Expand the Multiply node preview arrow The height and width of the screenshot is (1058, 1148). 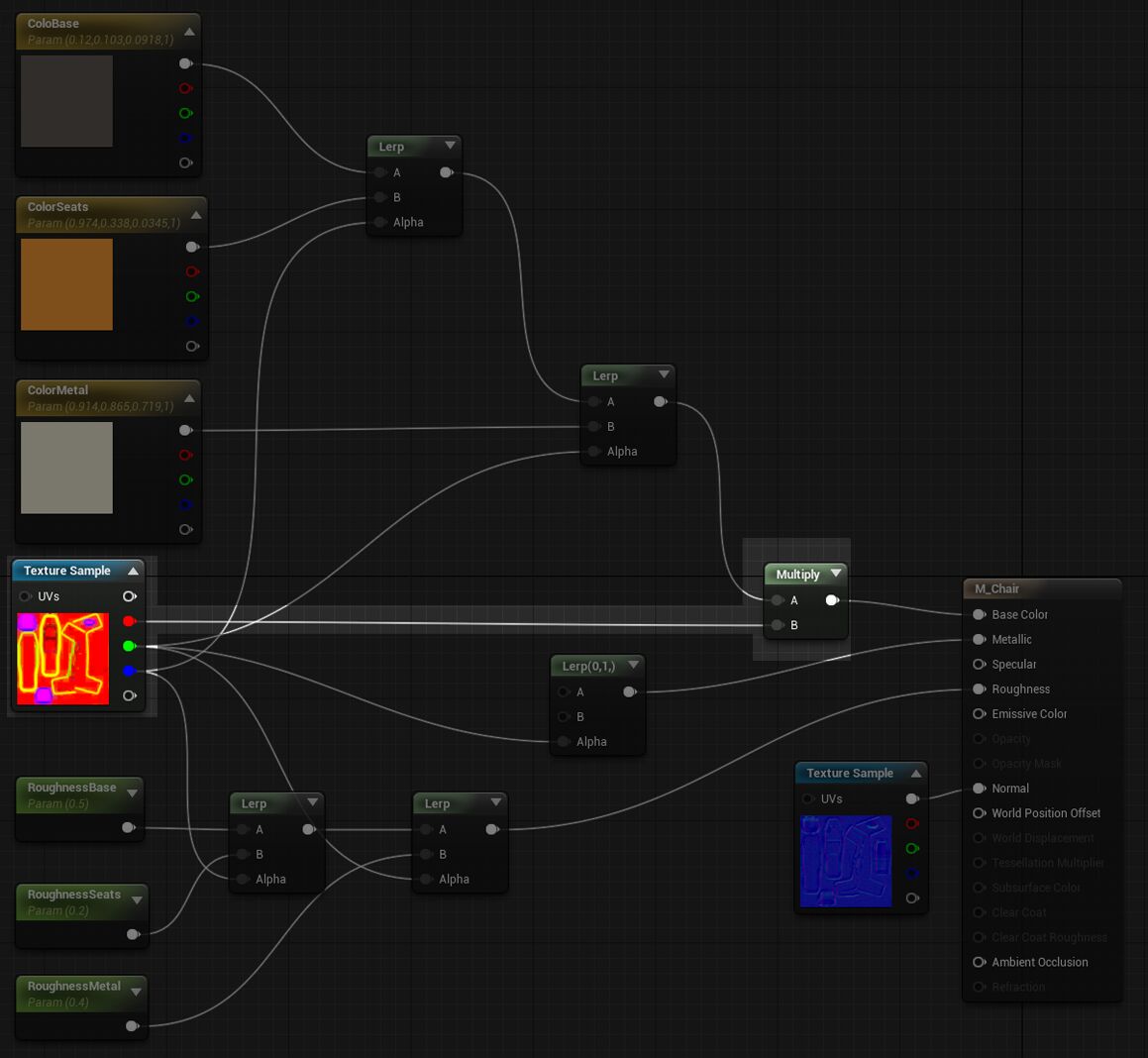(x=836, y=574)
